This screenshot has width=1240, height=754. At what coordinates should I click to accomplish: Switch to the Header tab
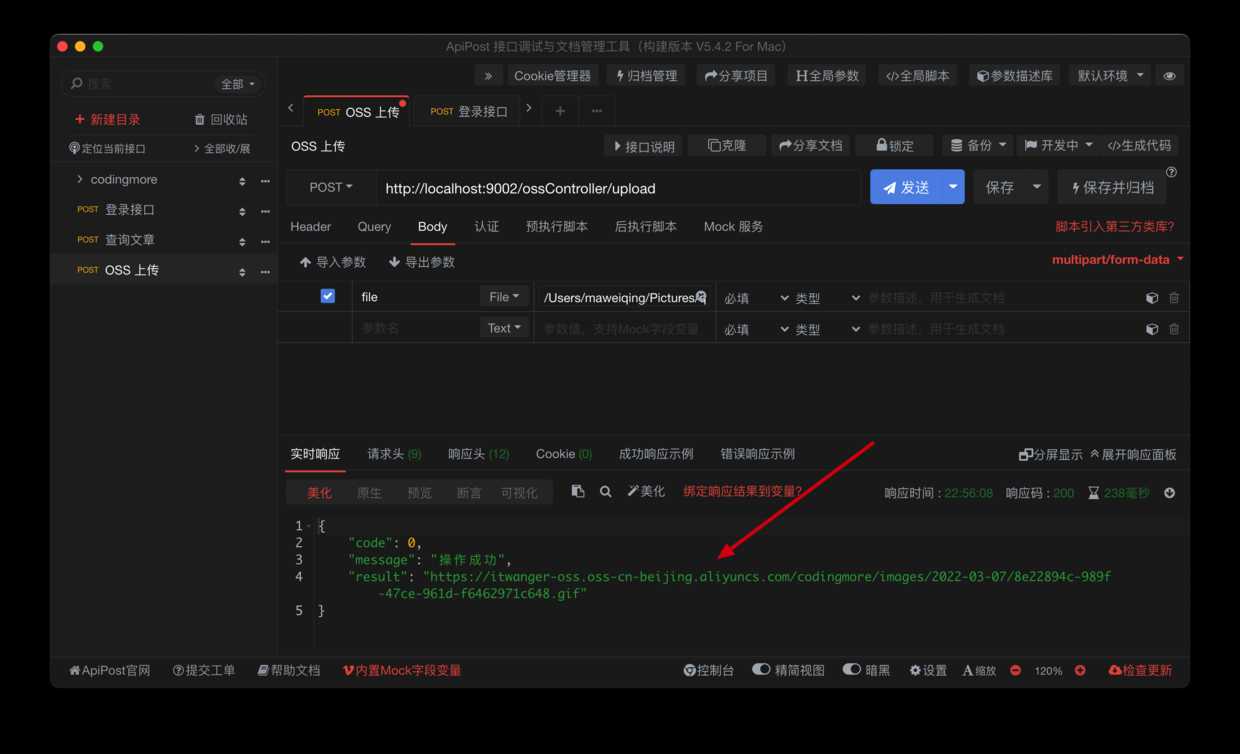click(311, 227)
